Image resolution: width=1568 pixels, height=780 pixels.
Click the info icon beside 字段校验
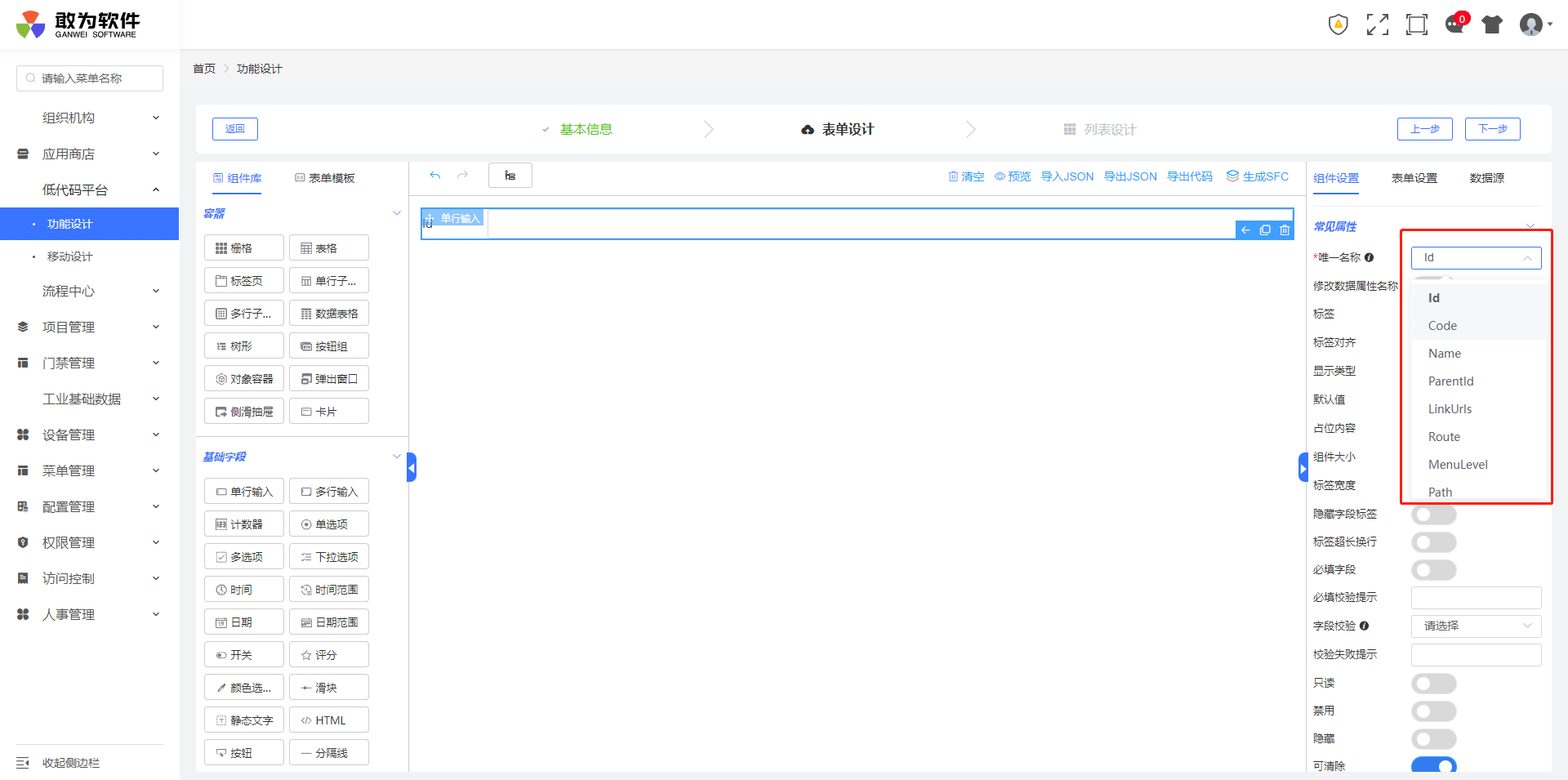[1365, 626]
